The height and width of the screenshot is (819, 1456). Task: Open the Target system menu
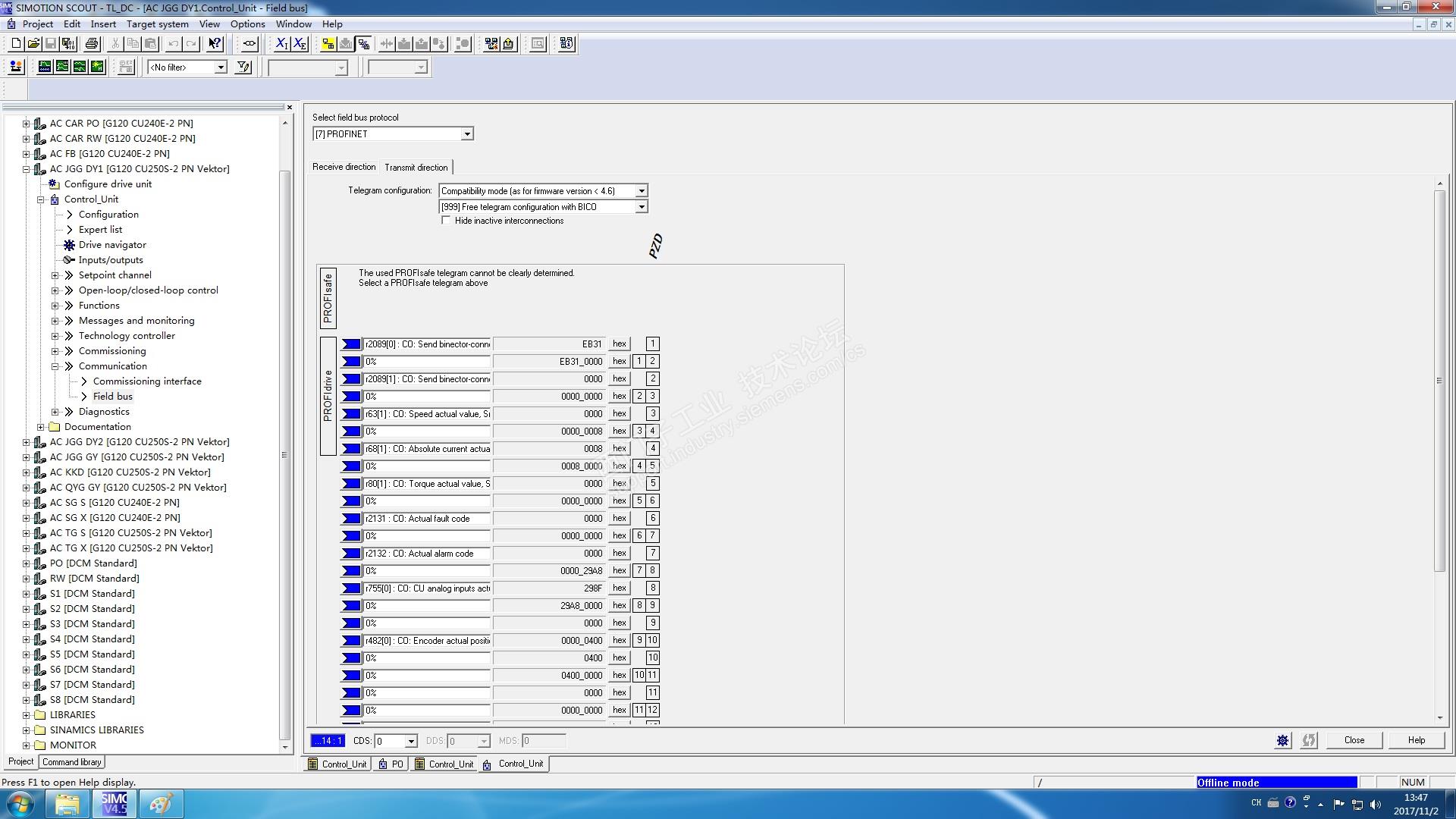tap(157, 24)
